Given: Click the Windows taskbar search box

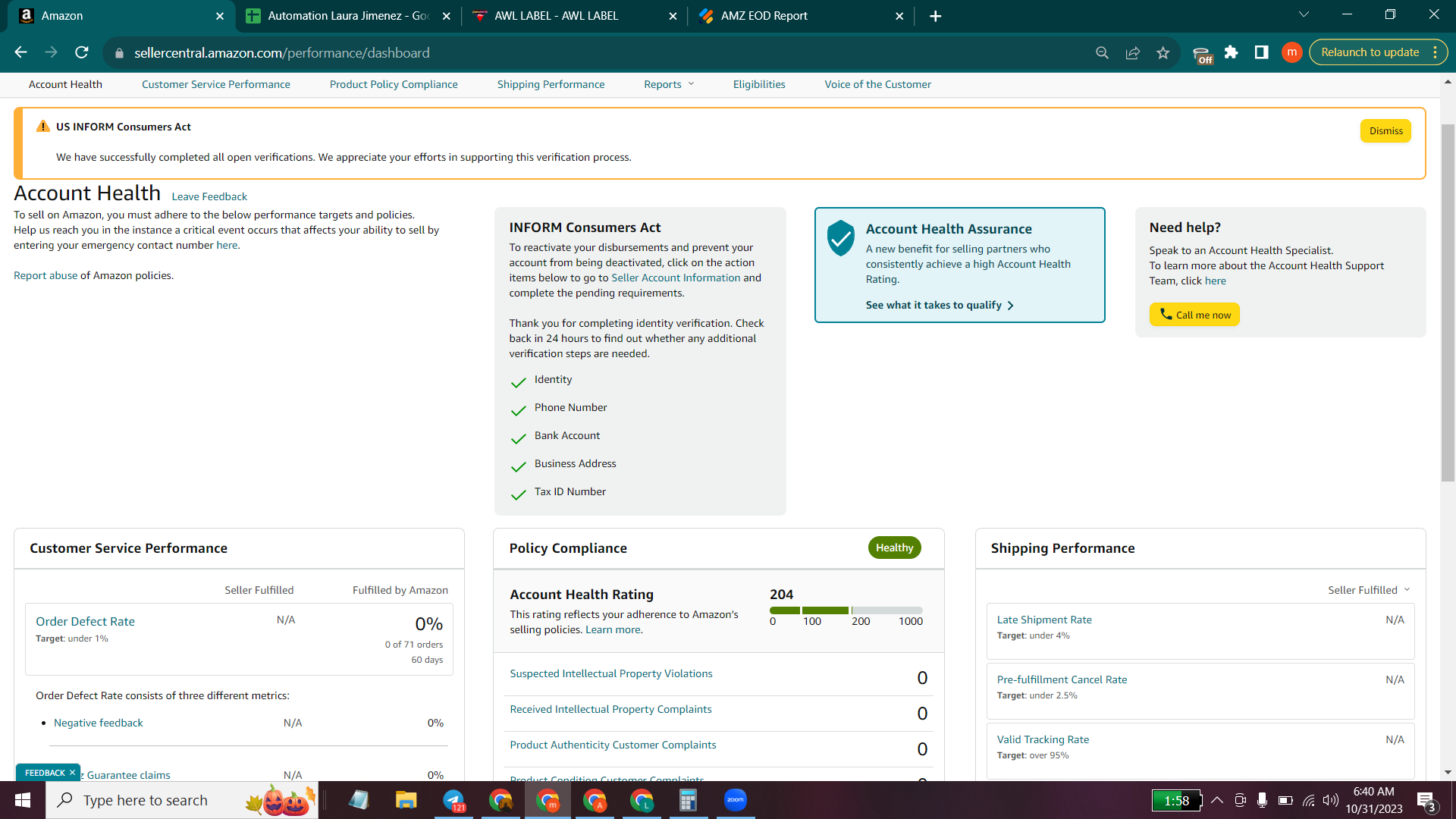Looking at the screenshot, I should [x=182, y=800].
